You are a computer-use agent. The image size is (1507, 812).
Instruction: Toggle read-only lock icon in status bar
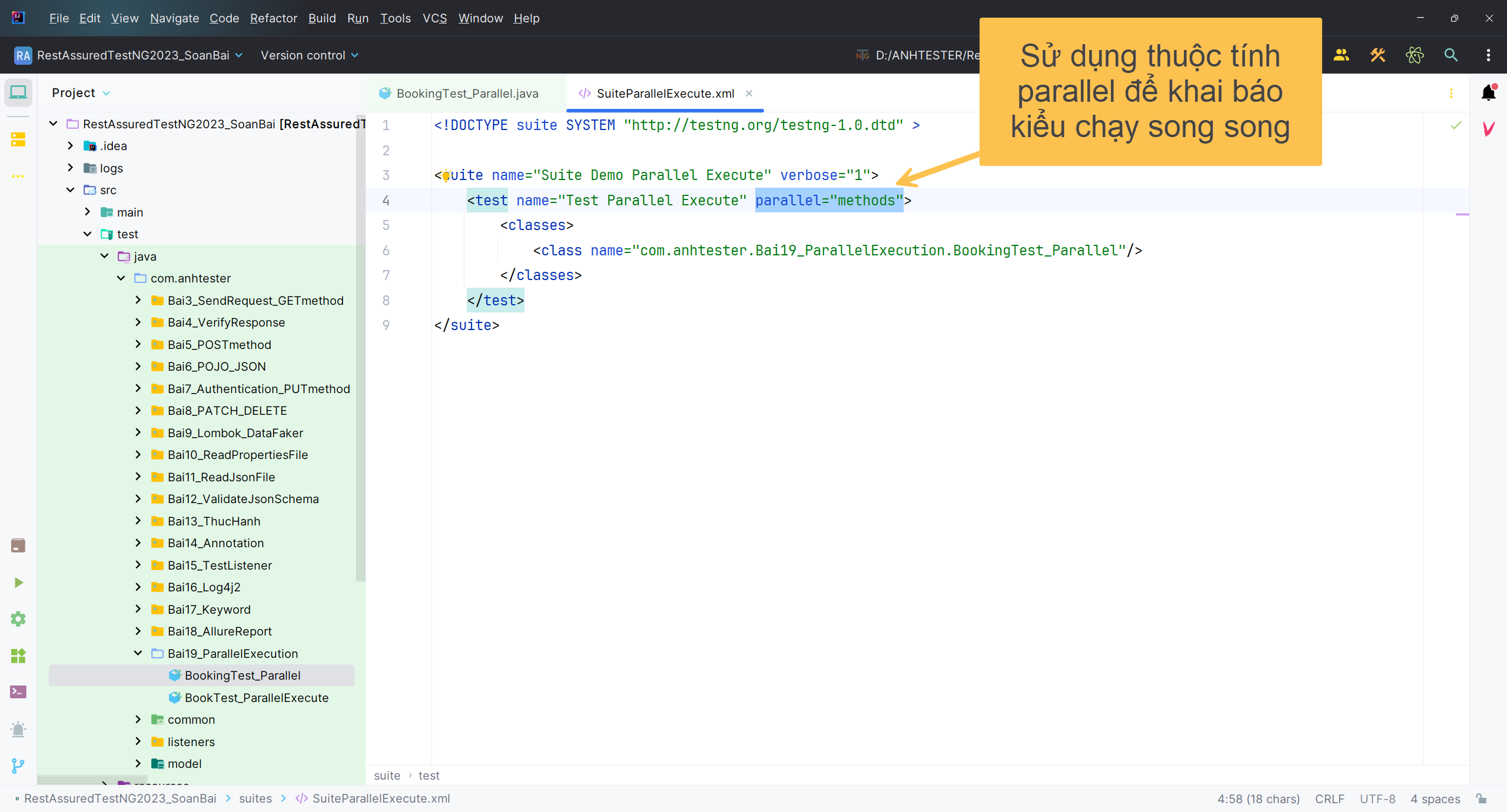[1482, 798]
